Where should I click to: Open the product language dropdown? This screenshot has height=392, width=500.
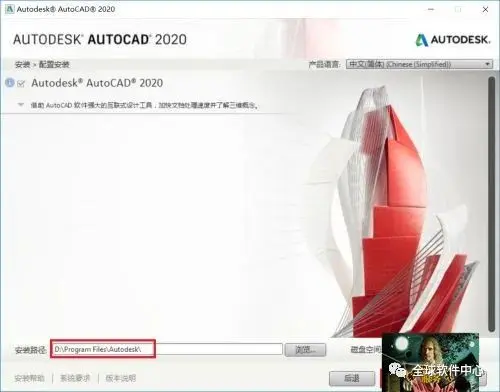point(419,64)
